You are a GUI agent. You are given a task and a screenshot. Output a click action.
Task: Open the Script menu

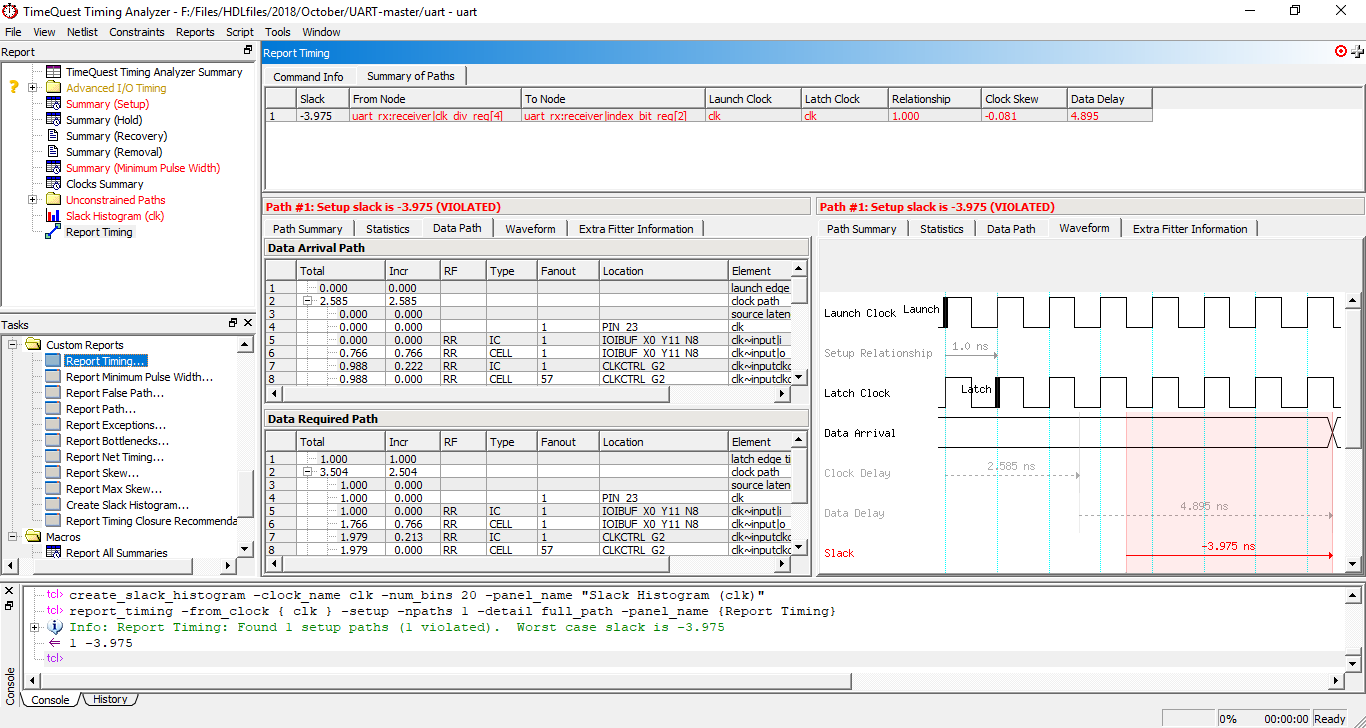tap(240, 32)
